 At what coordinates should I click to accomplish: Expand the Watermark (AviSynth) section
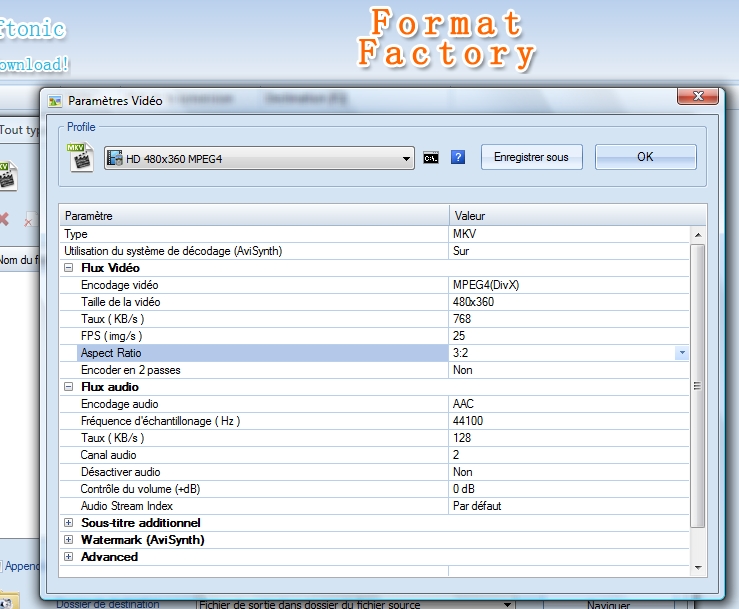tap(69, 539)
